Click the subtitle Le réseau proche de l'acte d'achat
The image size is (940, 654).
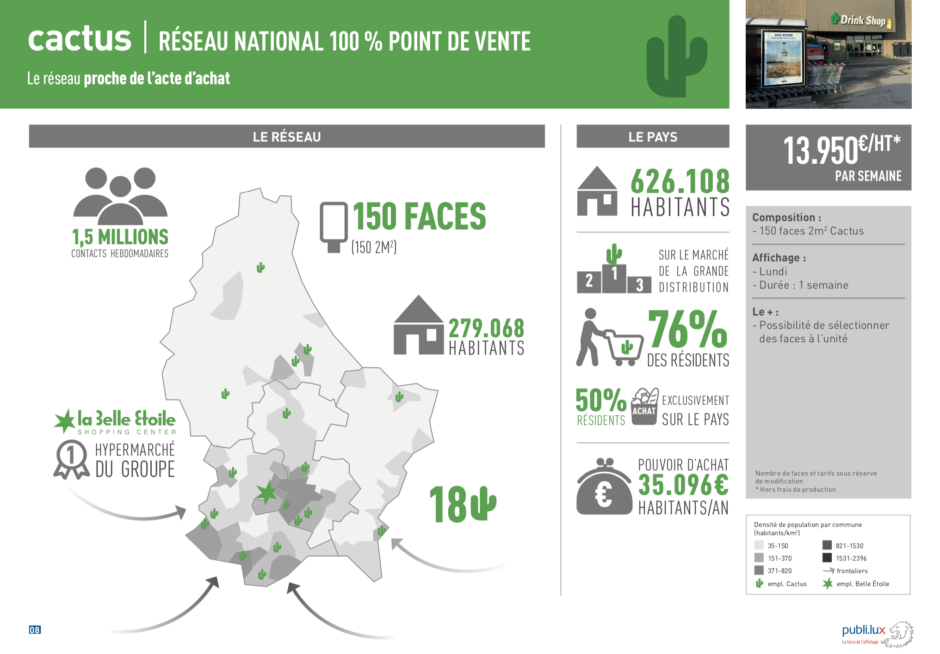pyautogui.click(x=128, y=78)
